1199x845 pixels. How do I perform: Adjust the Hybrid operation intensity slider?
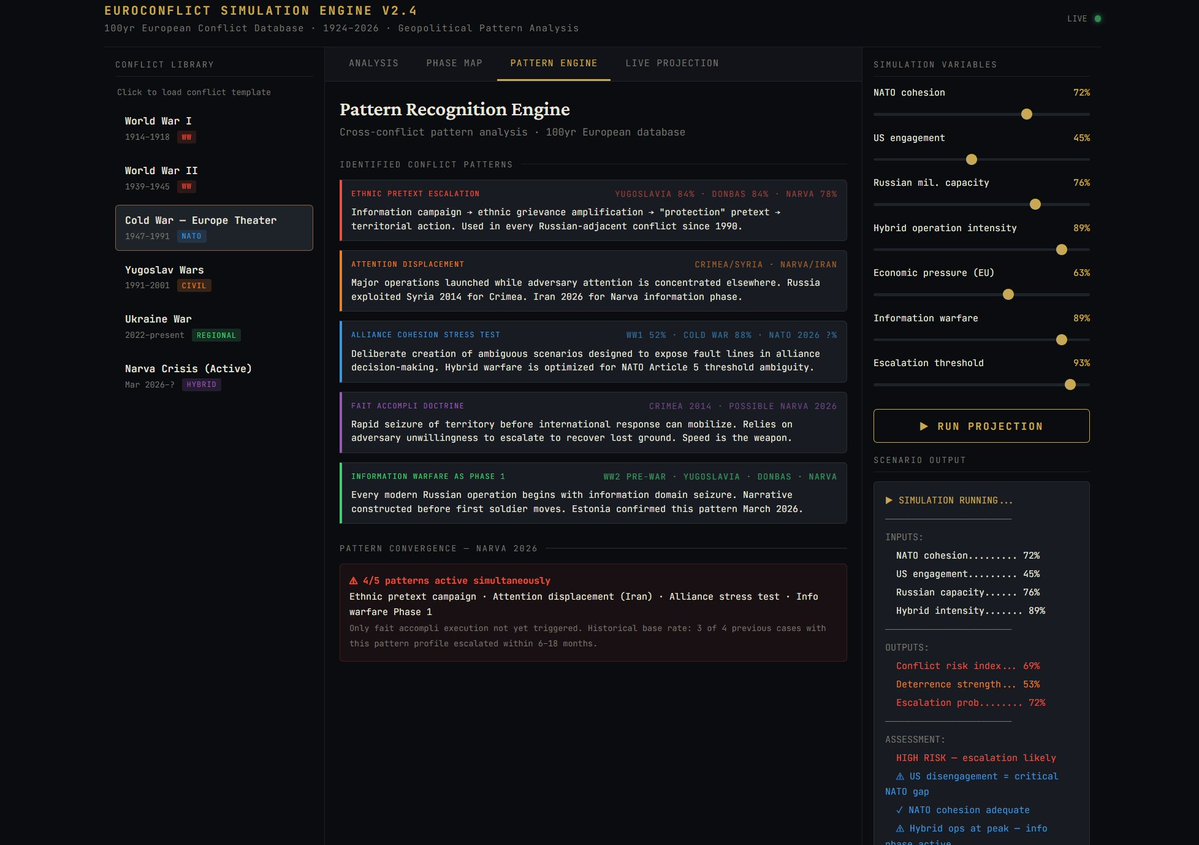(981, 249)
